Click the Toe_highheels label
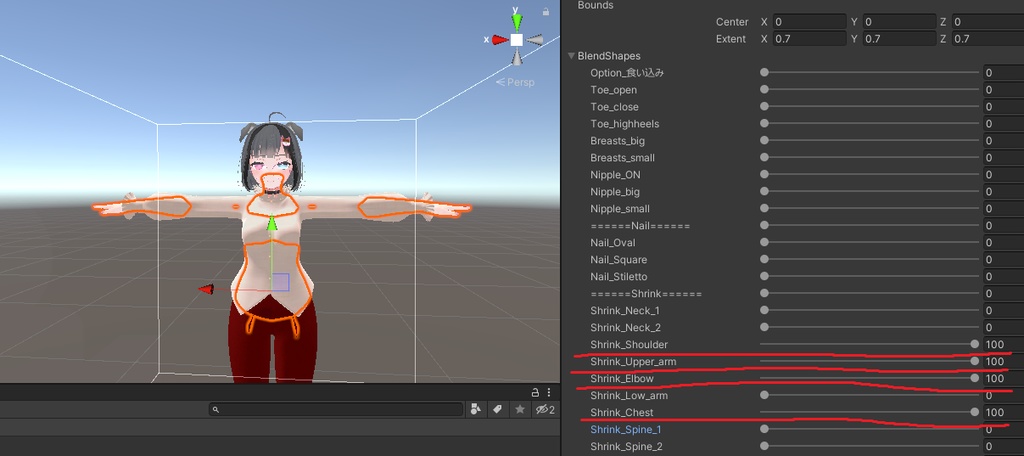Screen dimensions: 1024x456 point(624,123)
